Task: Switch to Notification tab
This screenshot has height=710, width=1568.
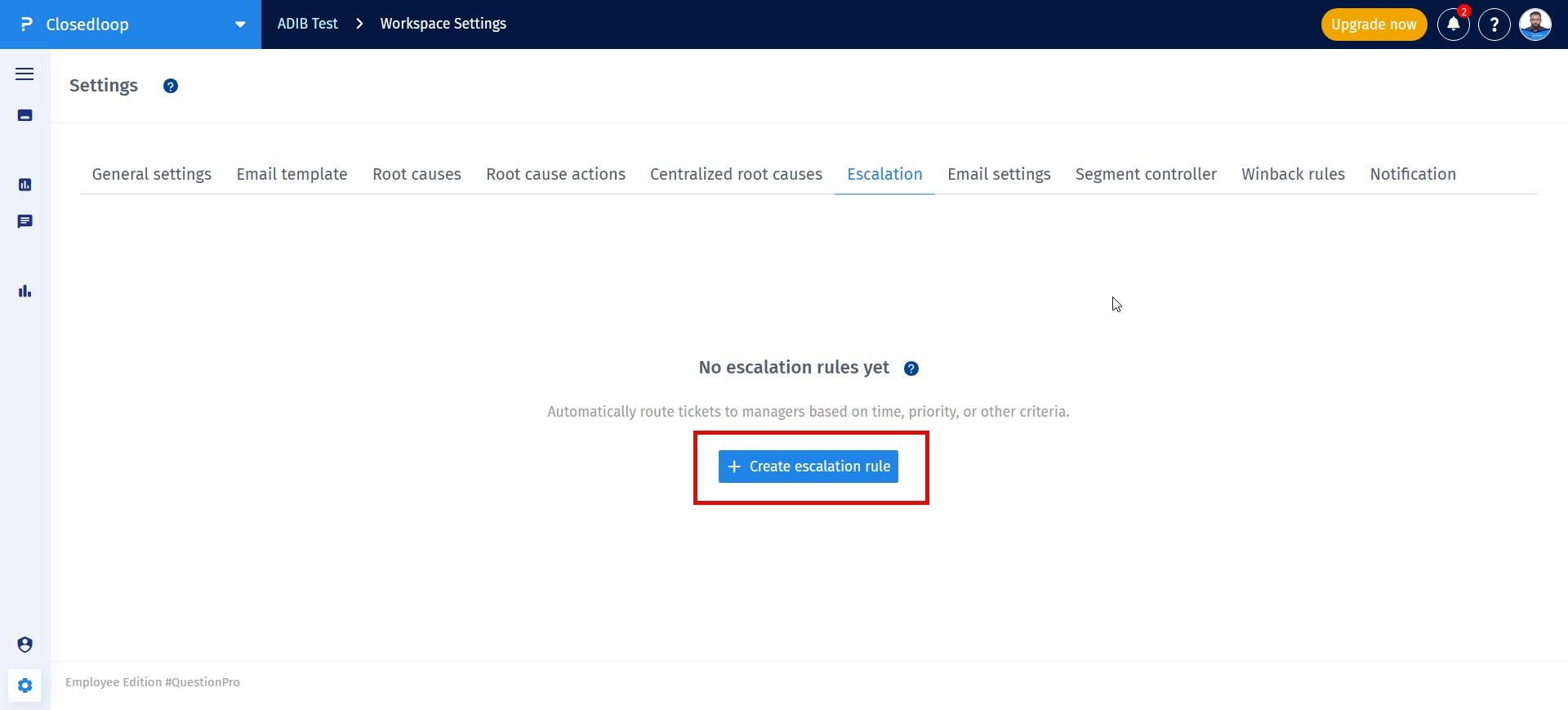Action: tap(1413, 174)
